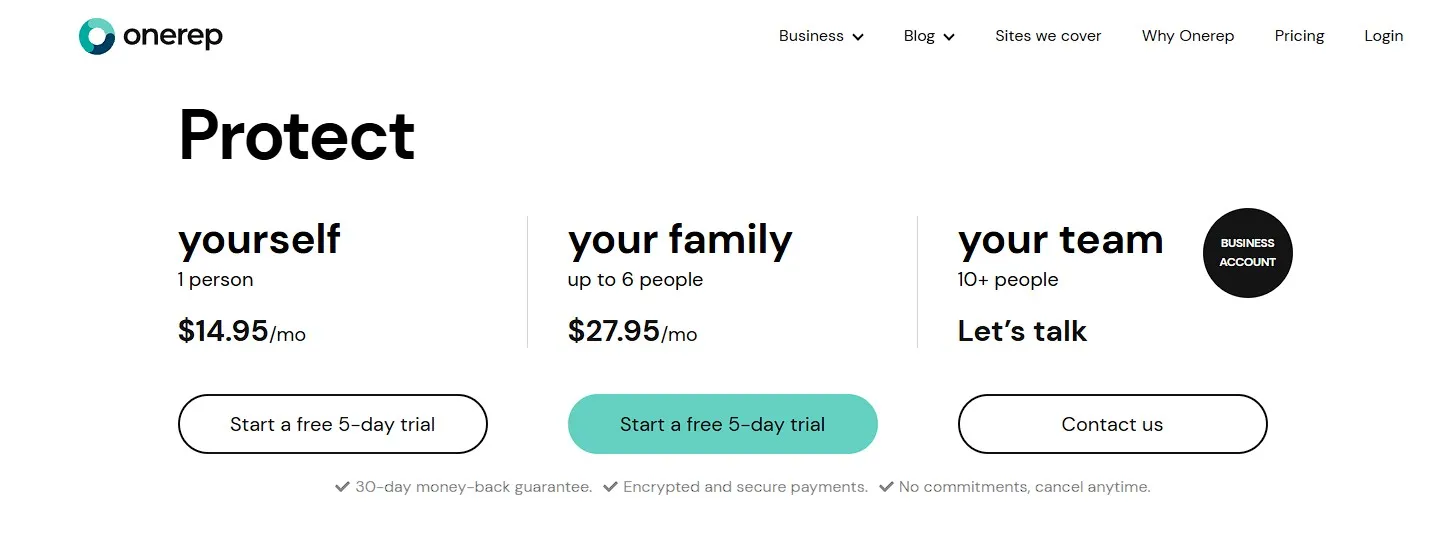
Task: Navigate to the Pricing page
Action: coord(1299,36)
